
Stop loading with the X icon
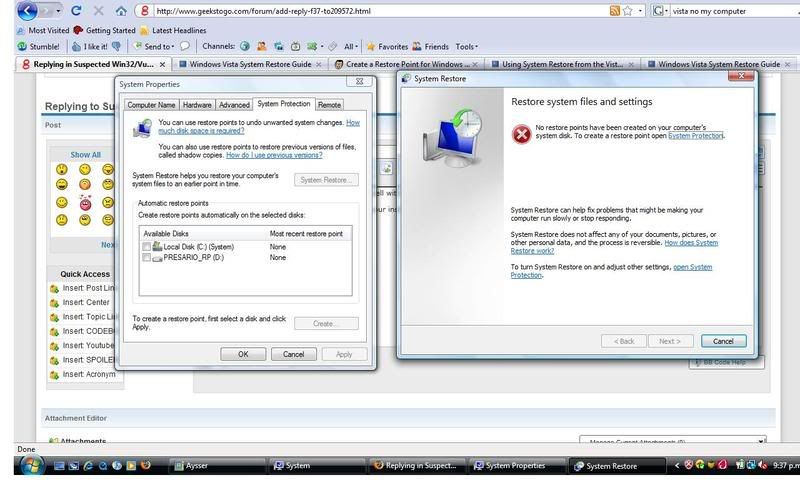[x=98, y=10]
